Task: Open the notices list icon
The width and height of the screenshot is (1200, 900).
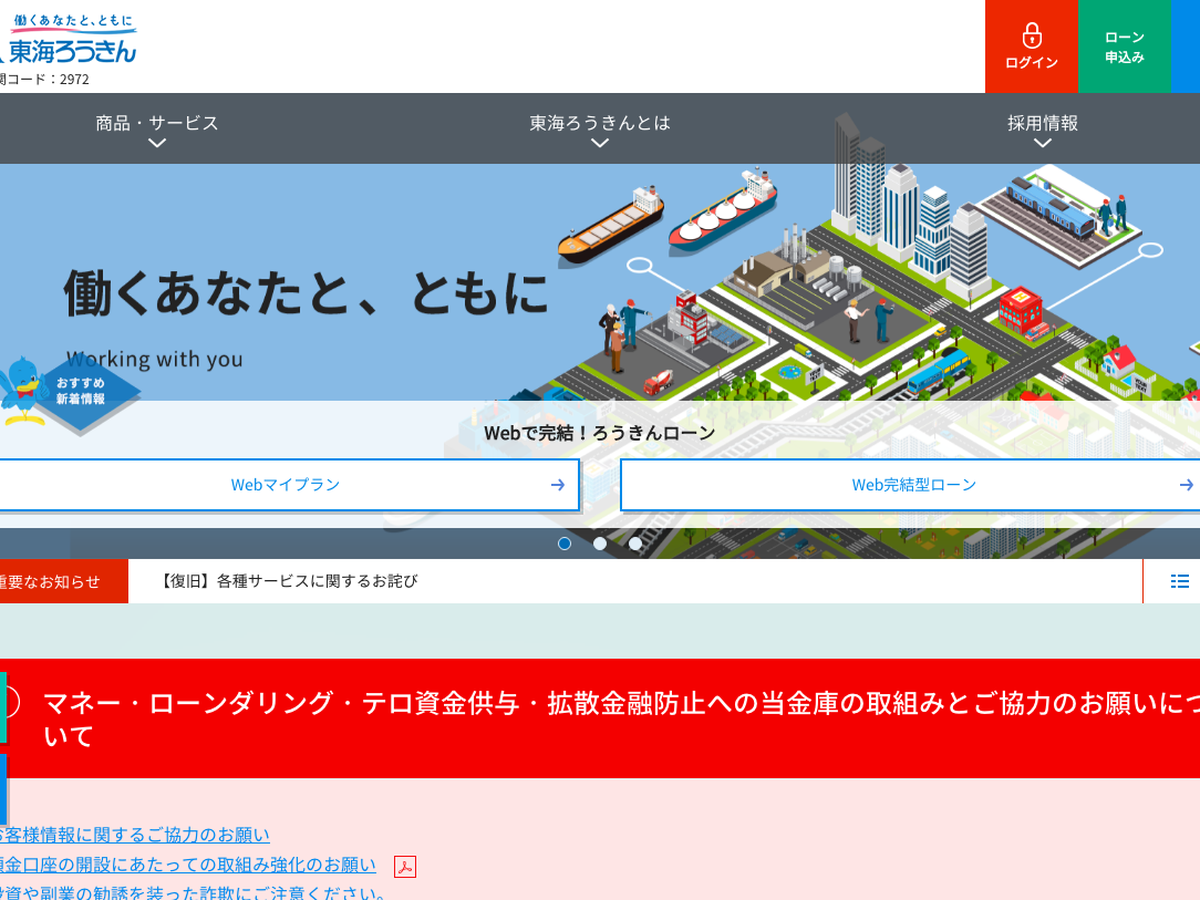Action: (1180, 581)
